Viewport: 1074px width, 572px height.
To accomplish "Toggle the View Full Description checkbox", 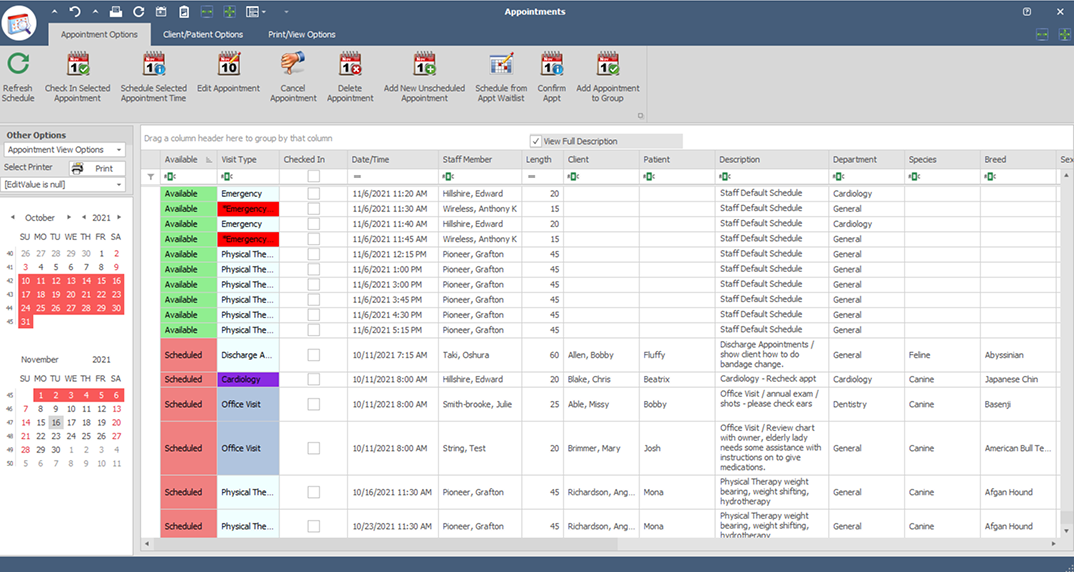I will coord(536,141).
